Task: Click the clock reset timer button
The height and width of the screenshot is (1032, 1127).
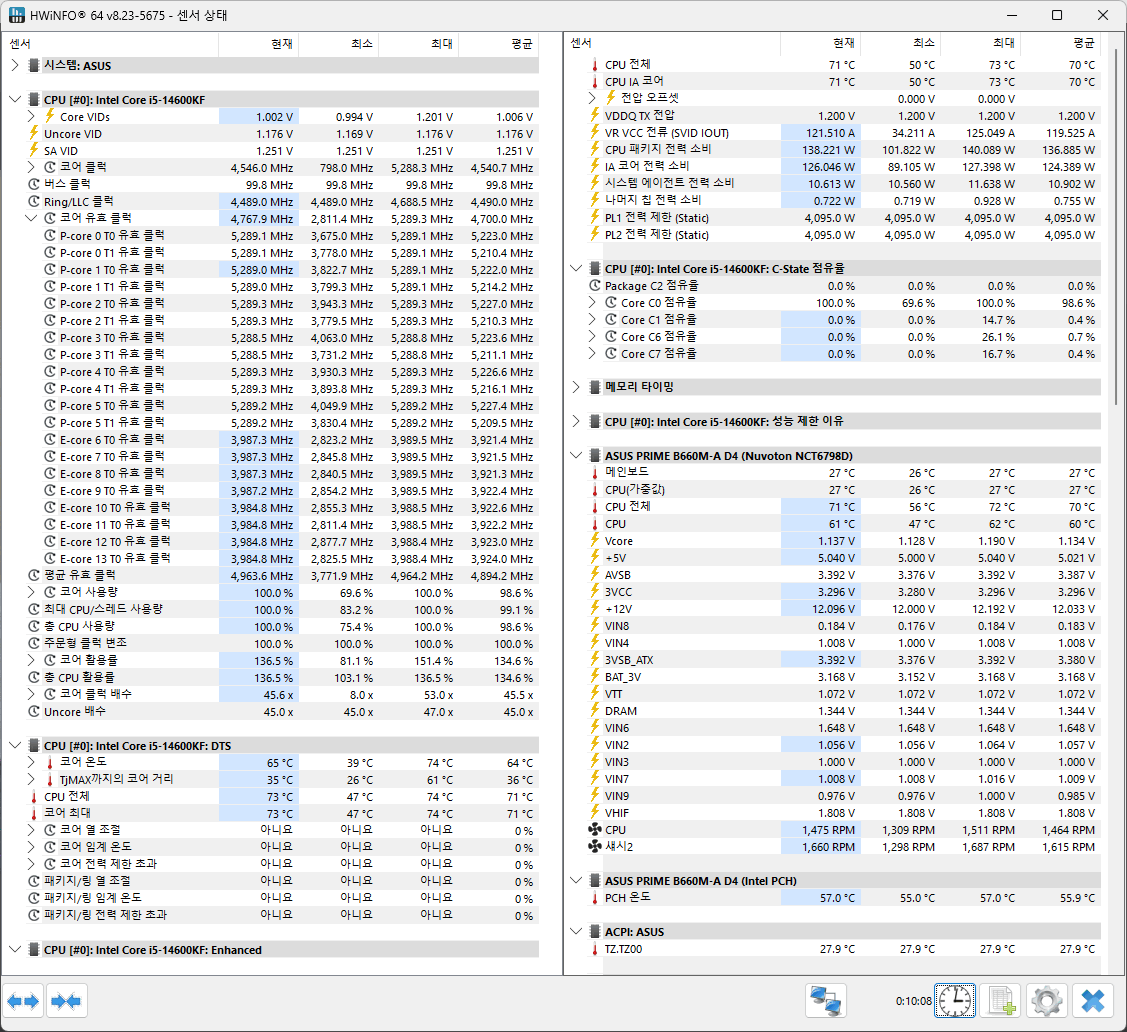Action: [955, 1001]
